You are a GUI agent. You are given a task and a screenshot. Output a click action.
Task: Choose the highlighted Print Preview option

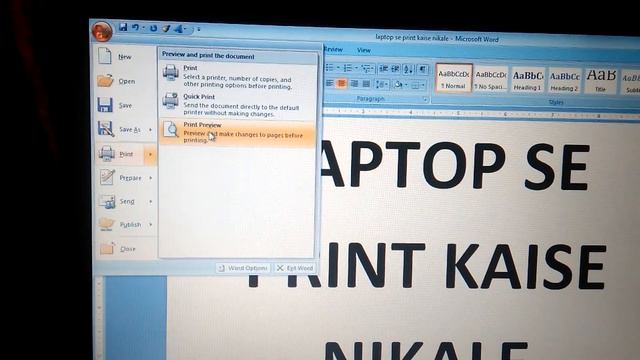tap(238, 133)
